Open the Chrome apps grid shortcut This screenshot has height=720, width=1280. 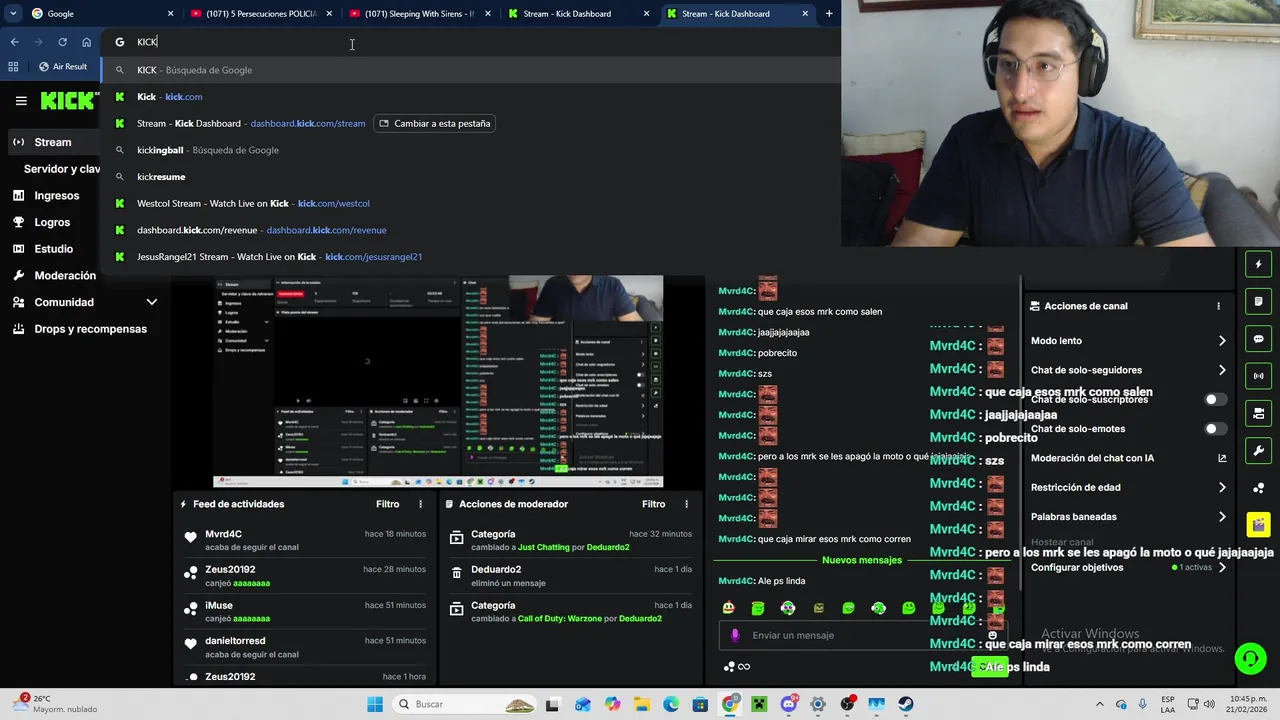[x=13, y=66]
